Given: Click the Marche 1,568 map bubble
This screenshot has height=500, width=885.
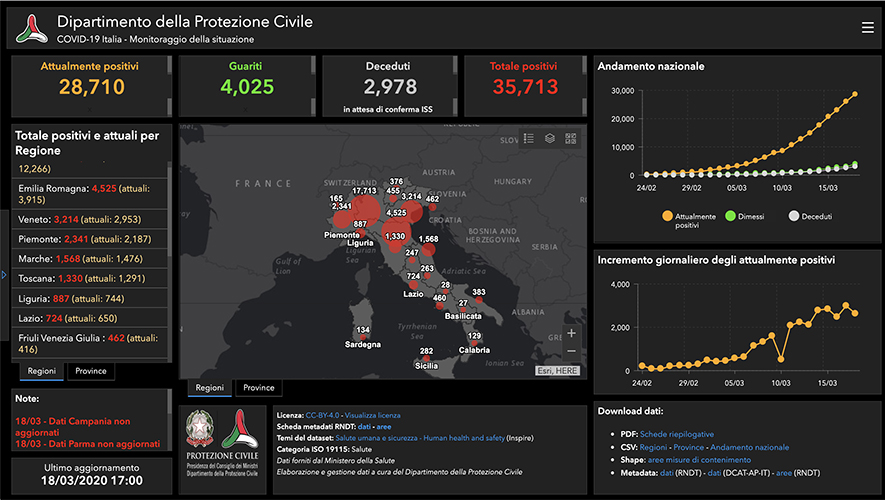Looking at the screenshot, I should 428,249.
